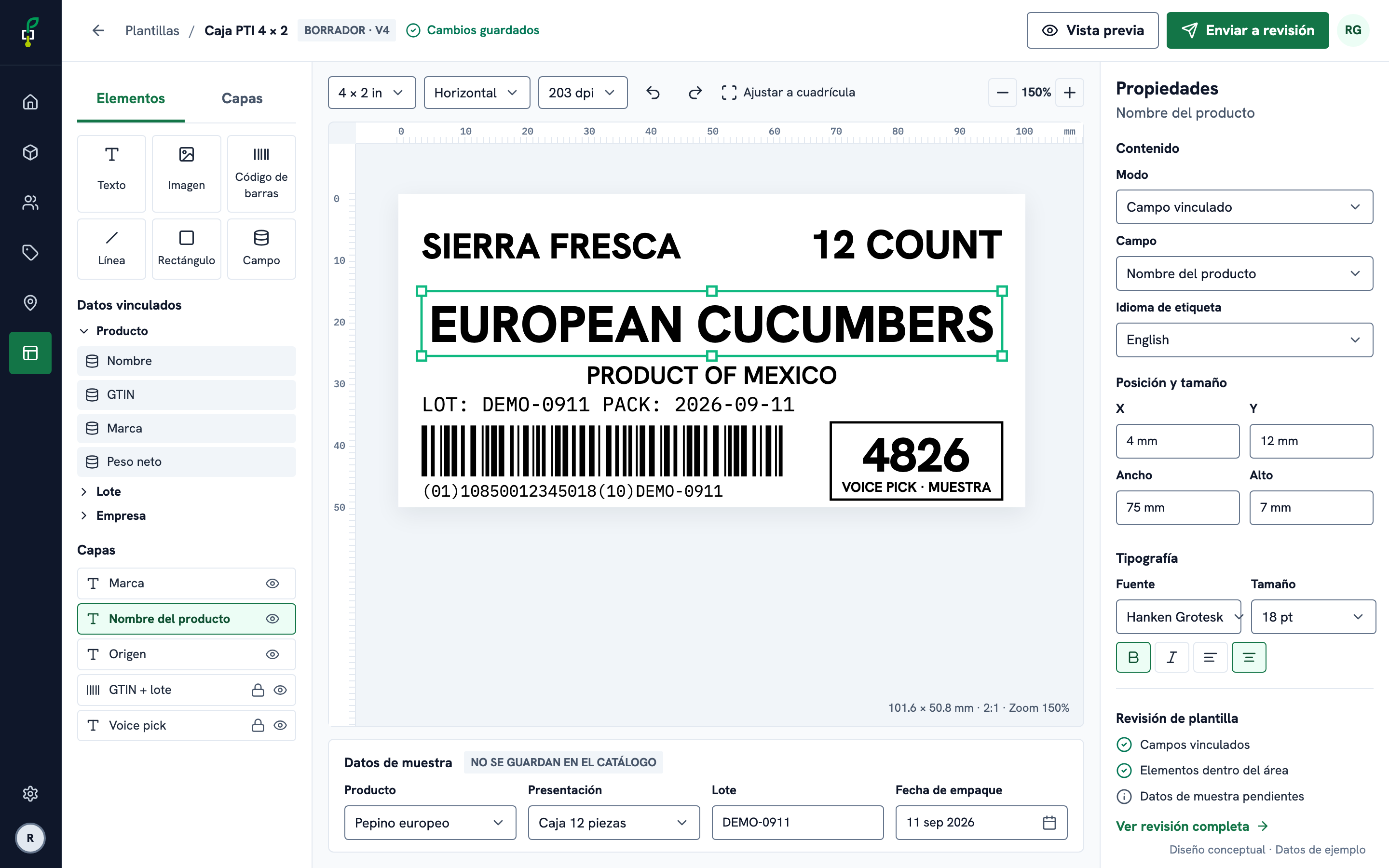Open the users sidebar icon

click(x=30, y=202)
